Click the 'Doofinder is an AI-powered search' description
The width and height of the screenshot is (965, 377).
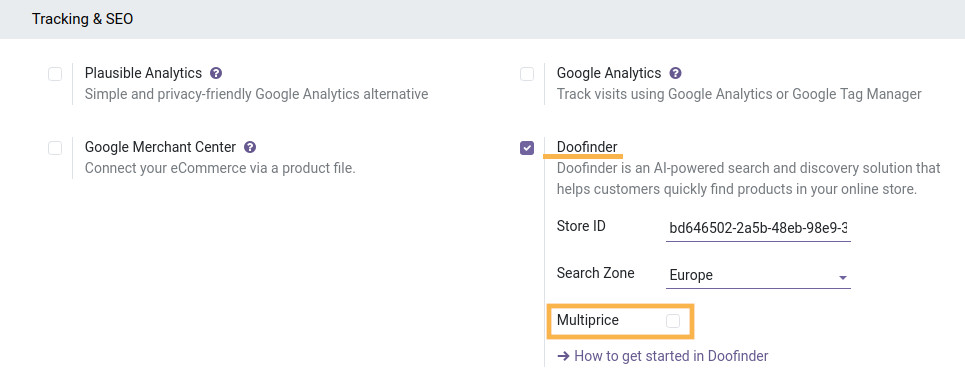click(748, 178)
